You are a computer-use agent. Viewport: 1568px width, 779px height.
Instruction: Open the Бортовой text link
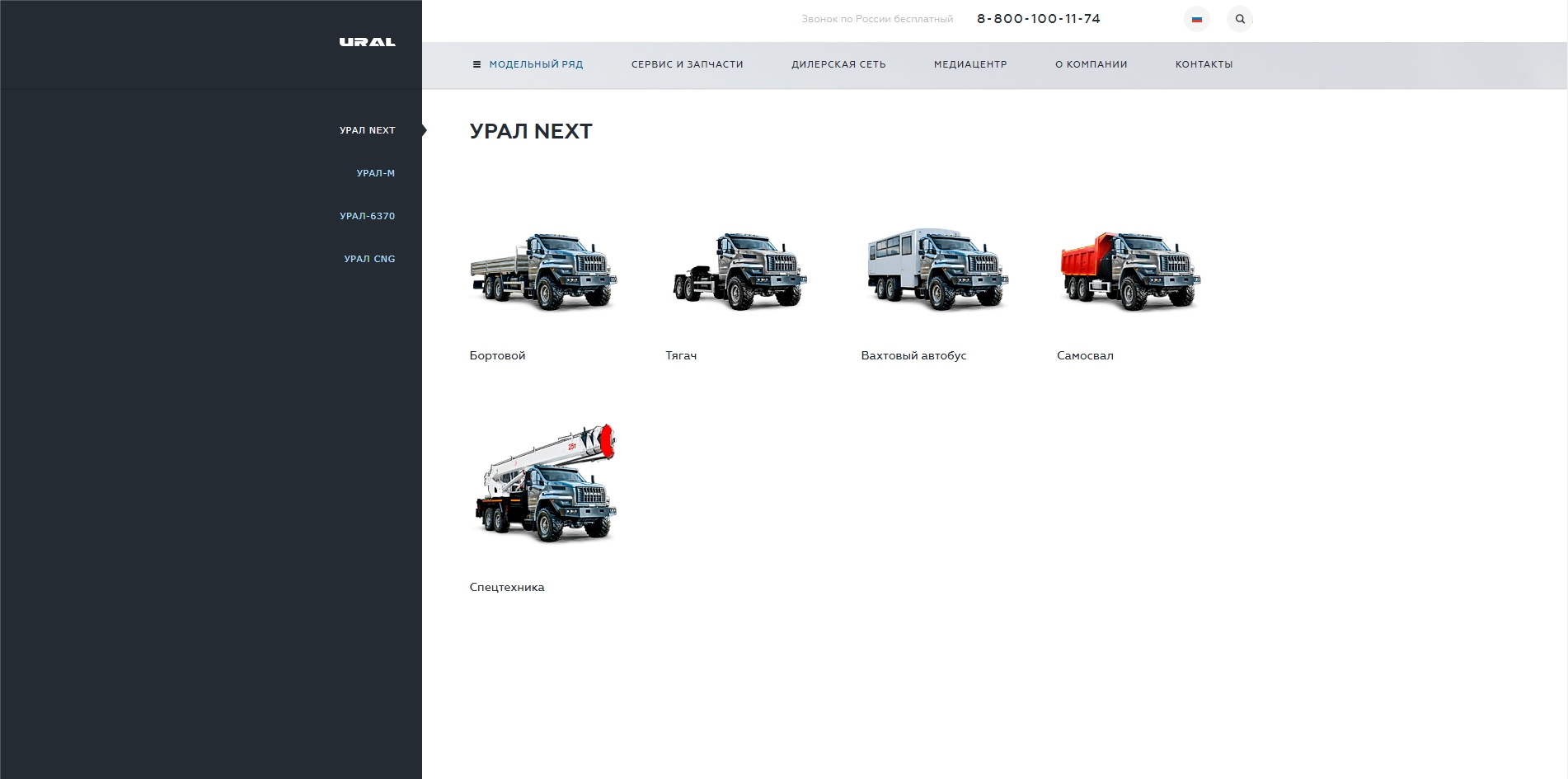(x=497, y=356)
